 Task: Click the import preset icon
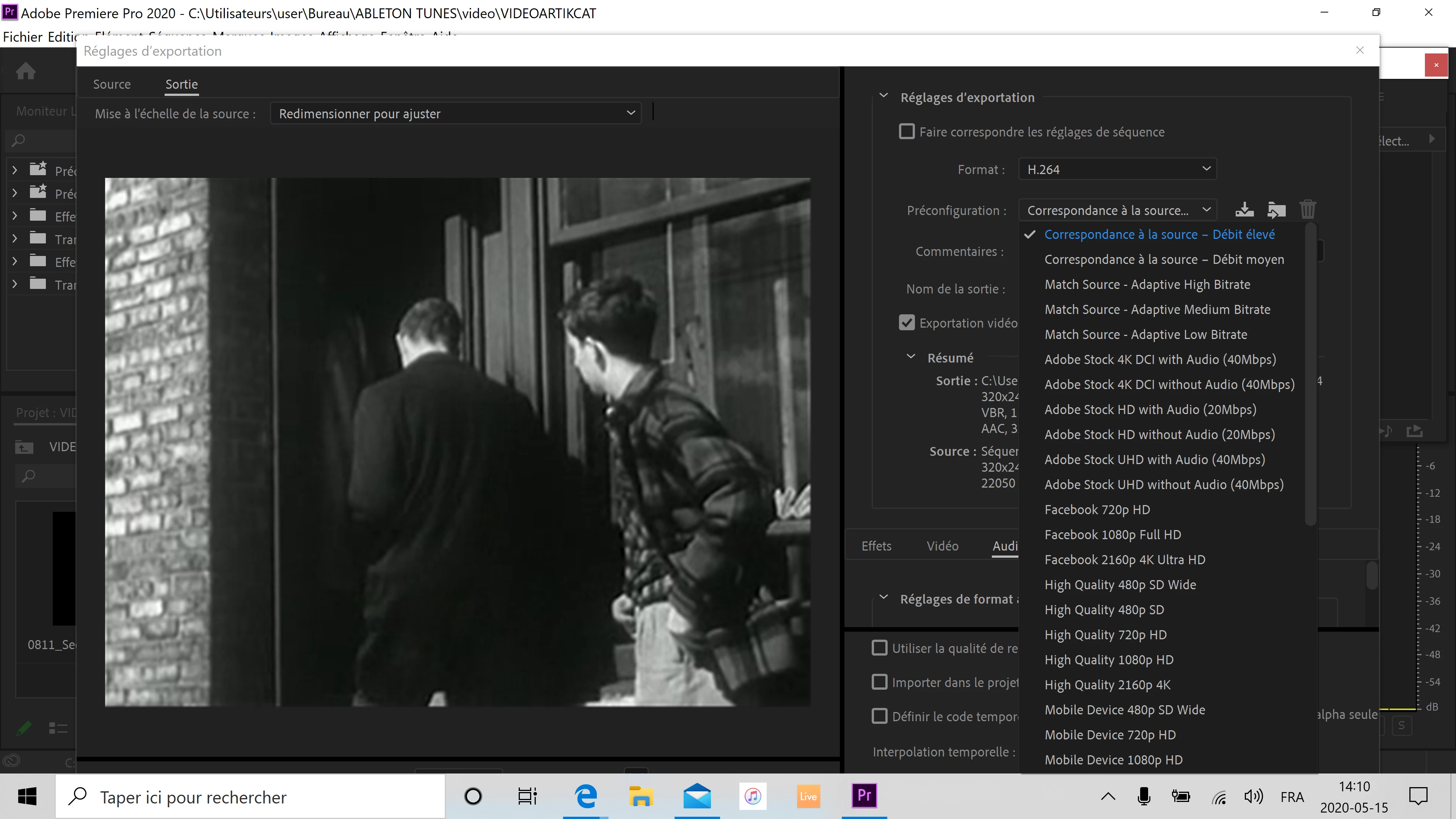(1276, 210)
